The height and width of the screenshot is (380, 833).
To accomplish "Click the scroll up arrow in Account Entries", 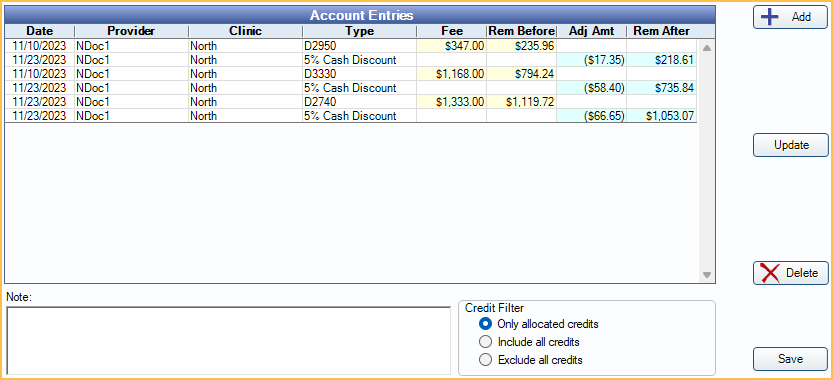I will click(707, 48).
